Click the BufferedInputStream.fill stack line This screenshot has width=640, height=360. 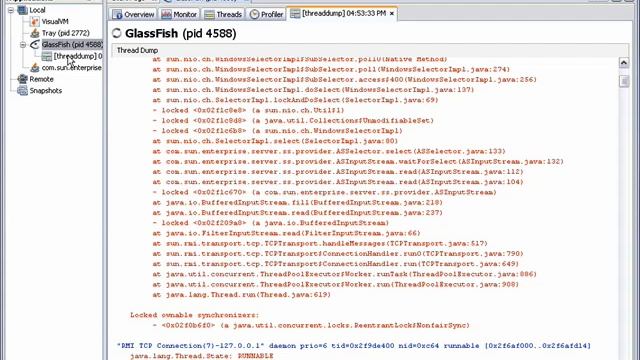298,202
